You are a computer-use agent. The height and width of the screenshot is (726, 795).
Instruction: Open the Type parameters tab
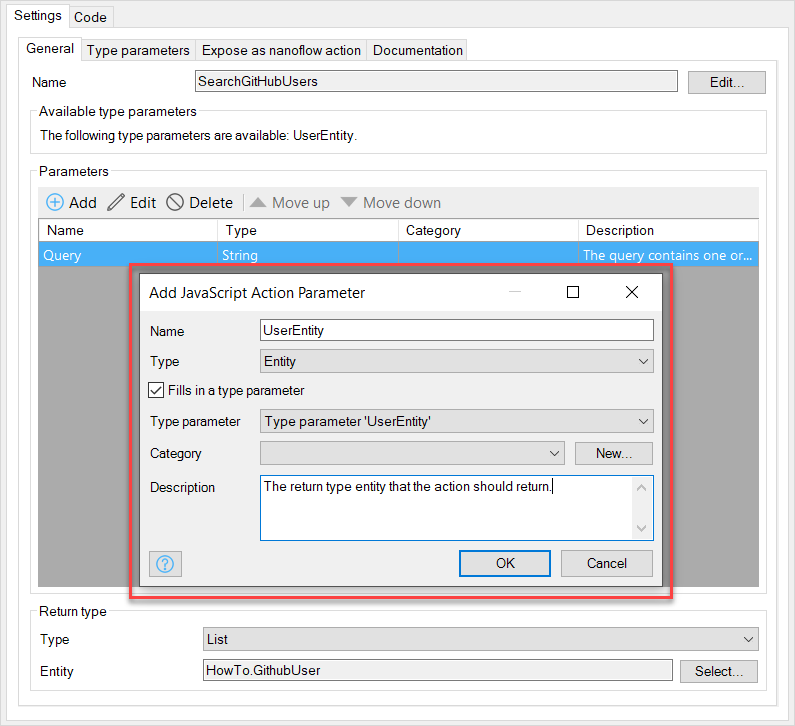coord(138,50)
